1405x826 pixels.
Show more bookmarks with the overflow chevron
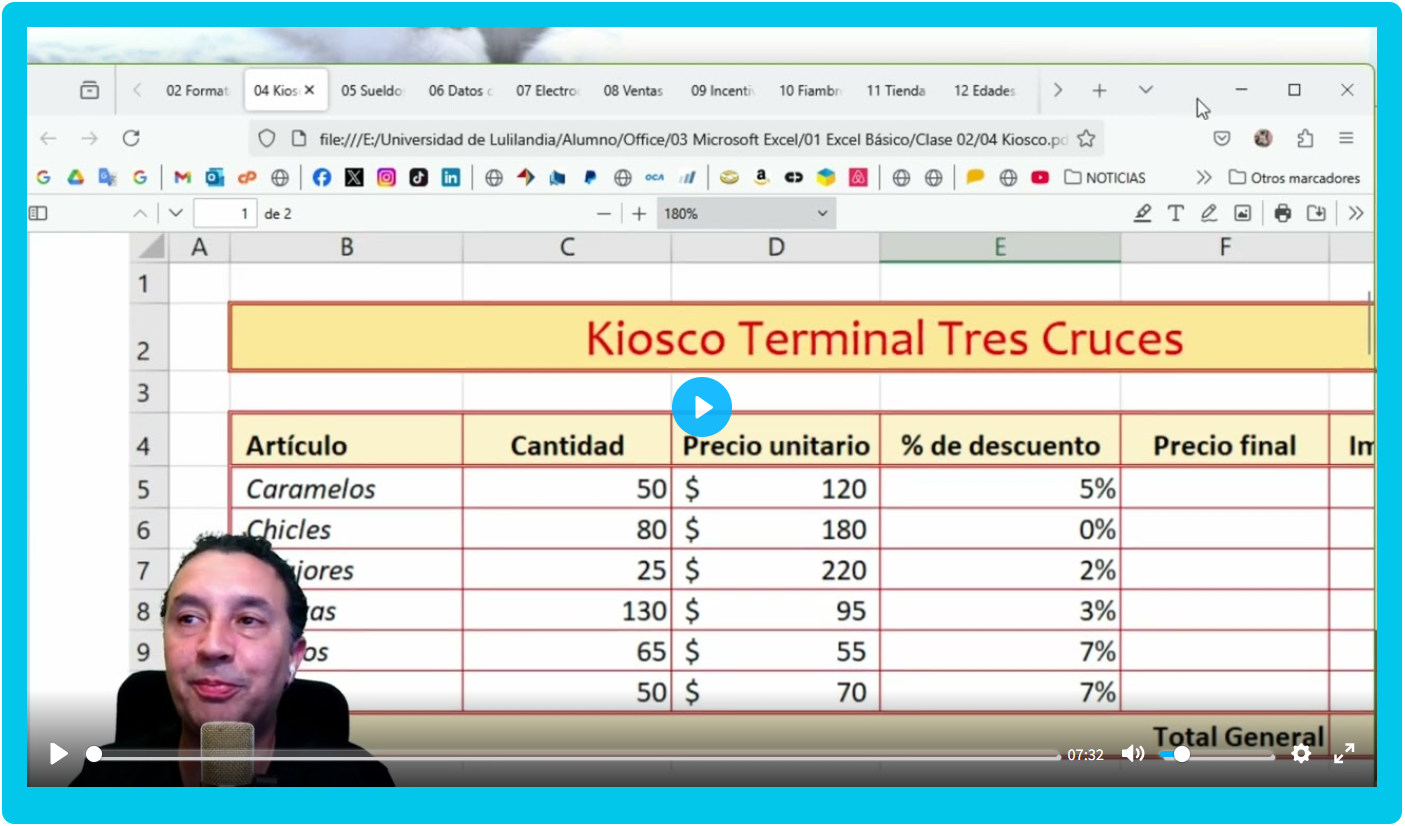[1204, 177]
